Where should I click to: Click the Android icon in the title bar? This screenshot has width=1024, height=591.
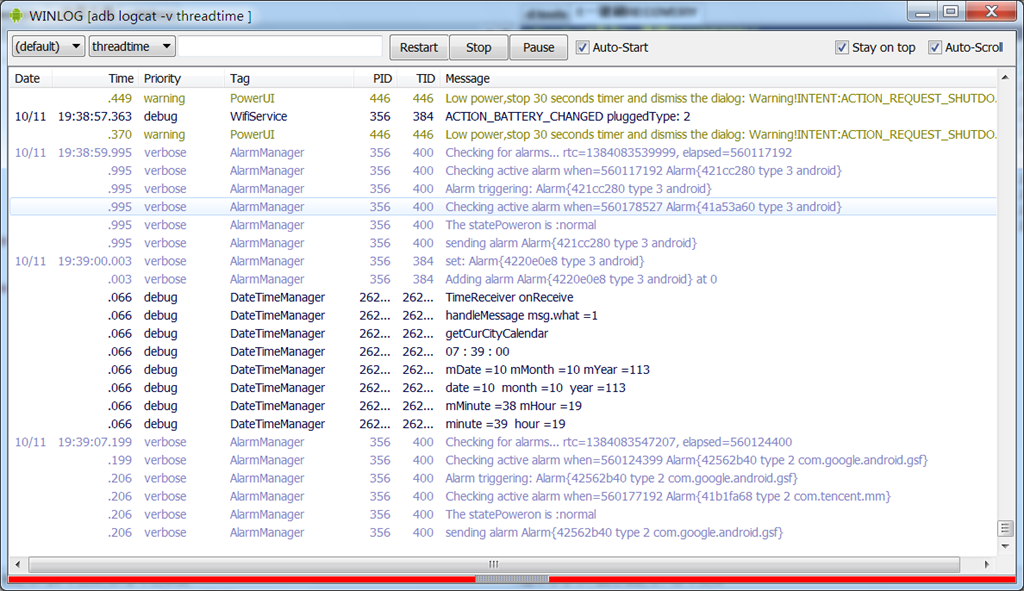coord(16,15)
